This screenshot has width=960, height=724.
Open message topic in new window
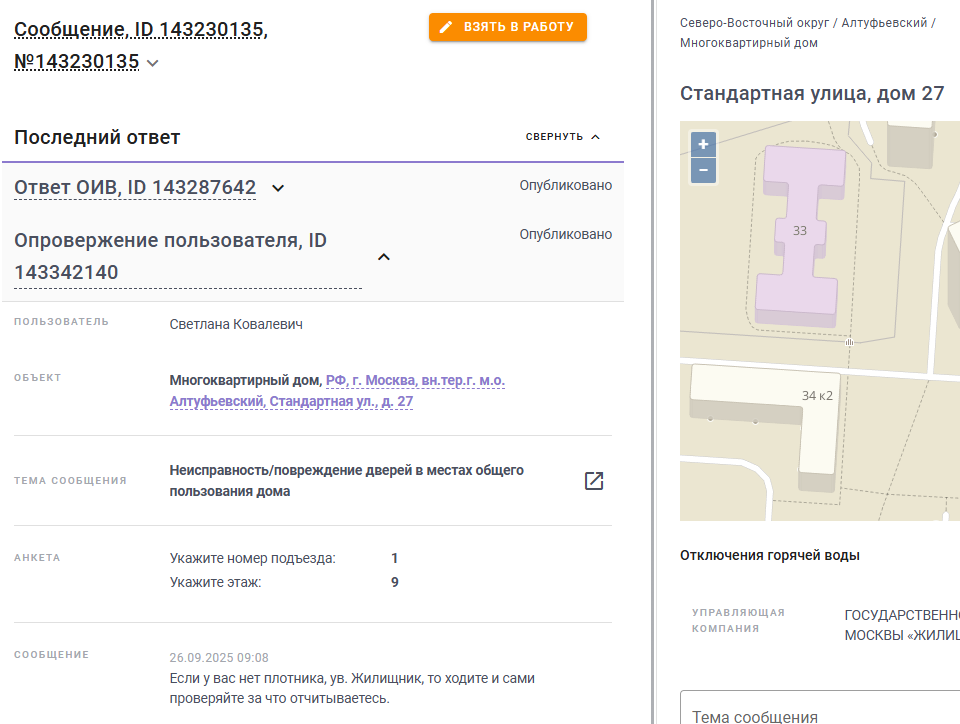click(594, 481)
